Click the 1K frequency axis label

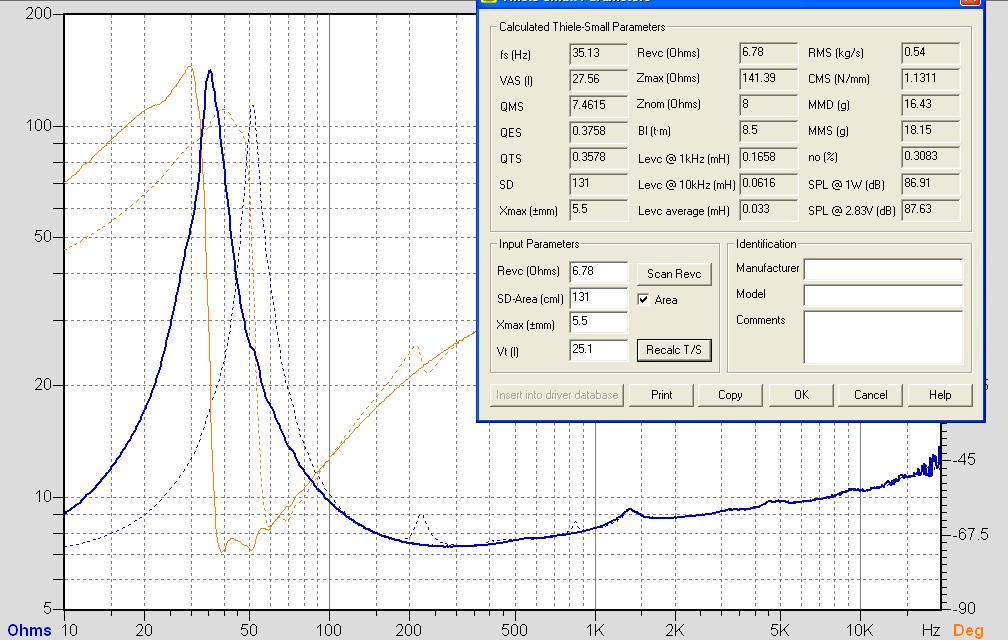[x=595, y=630]
